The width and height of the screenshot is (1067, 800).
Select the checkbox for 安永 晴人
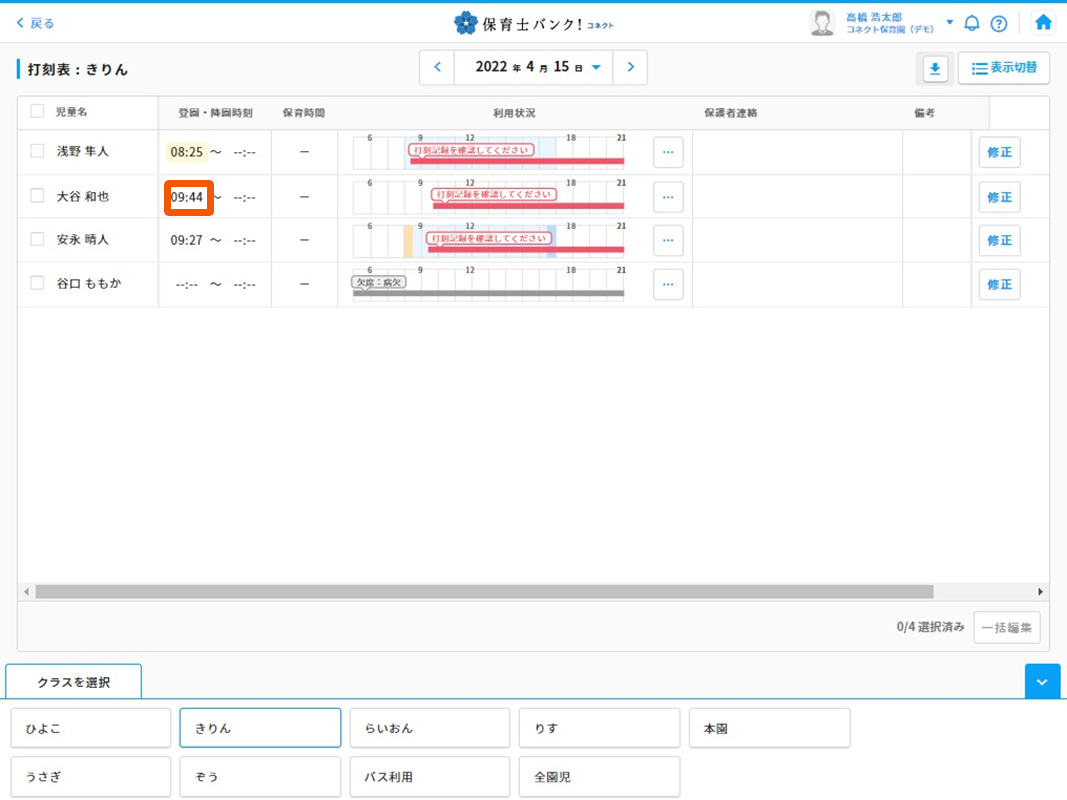37,239
